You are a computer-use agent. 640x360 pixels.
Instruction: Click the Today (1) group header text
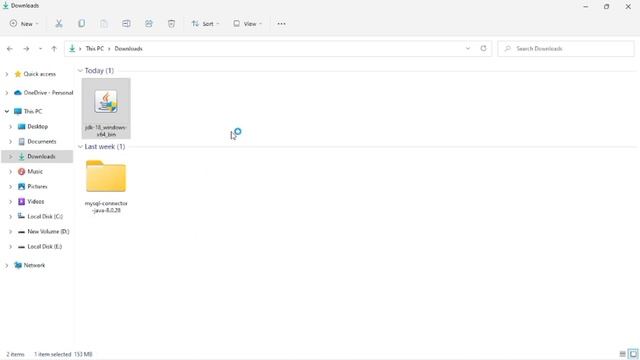(x=99, y=71)
